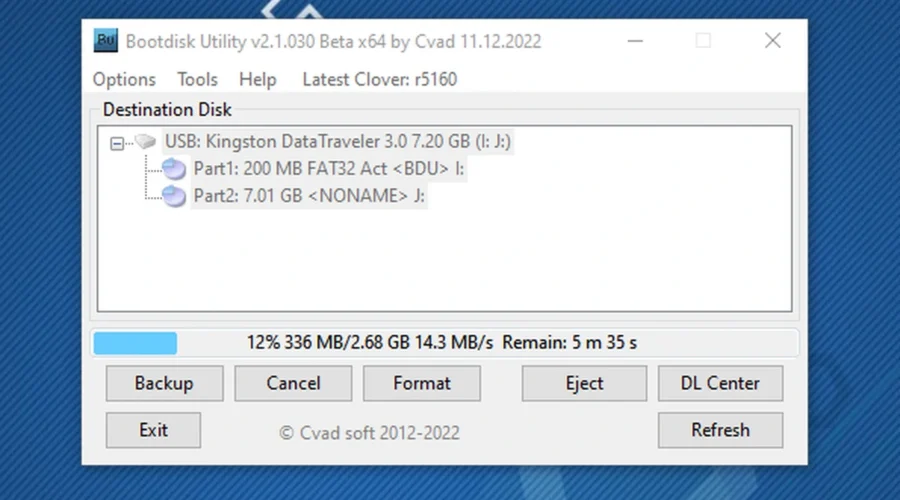Click the Part2 partition disk icon
Image resolution: width=900 pixels, height=500 pixels.
174,197
